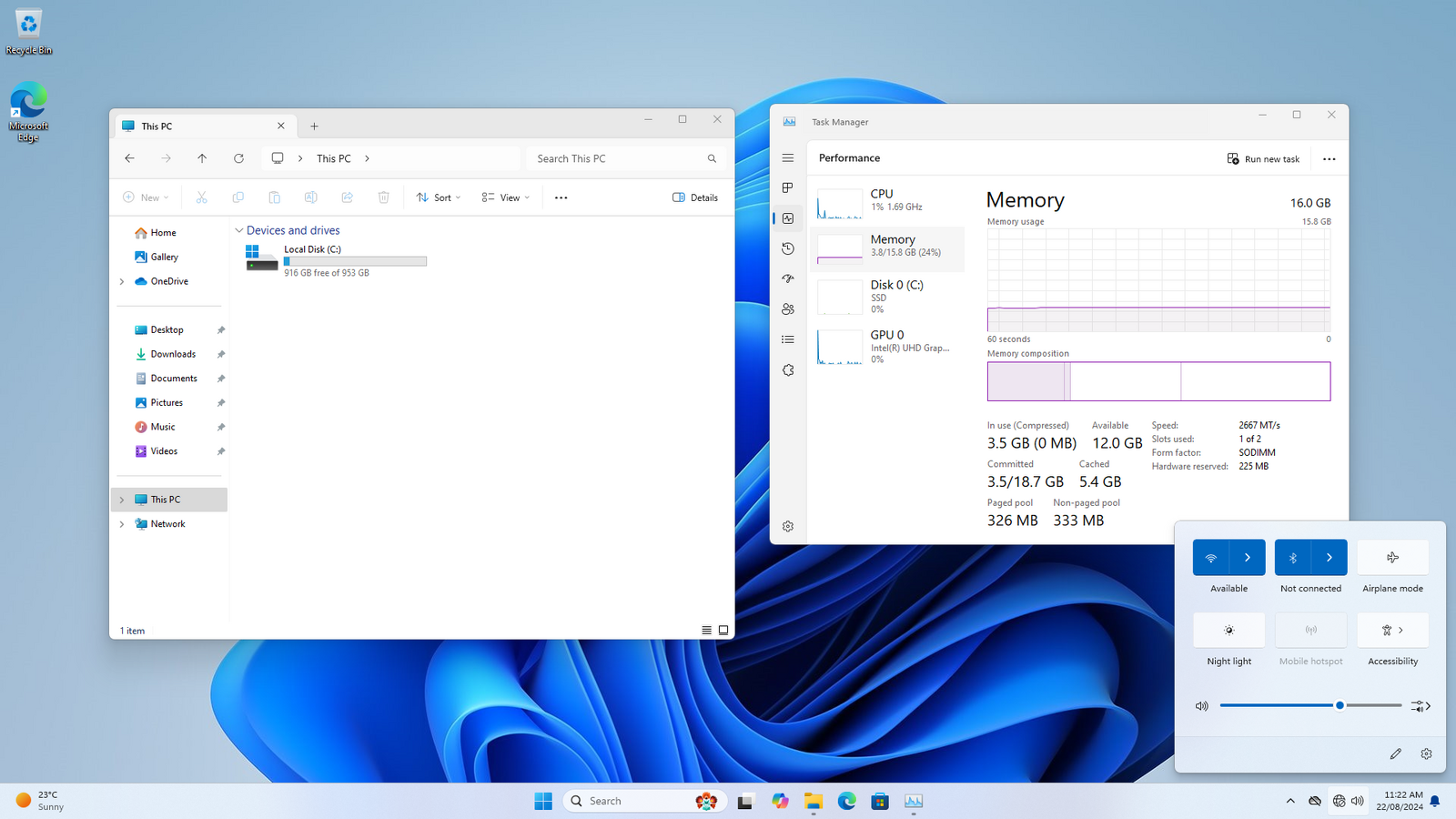Screen dimensions: 1456x819
Task: Open Microsoft Store from taskbar
Action: 880,801
